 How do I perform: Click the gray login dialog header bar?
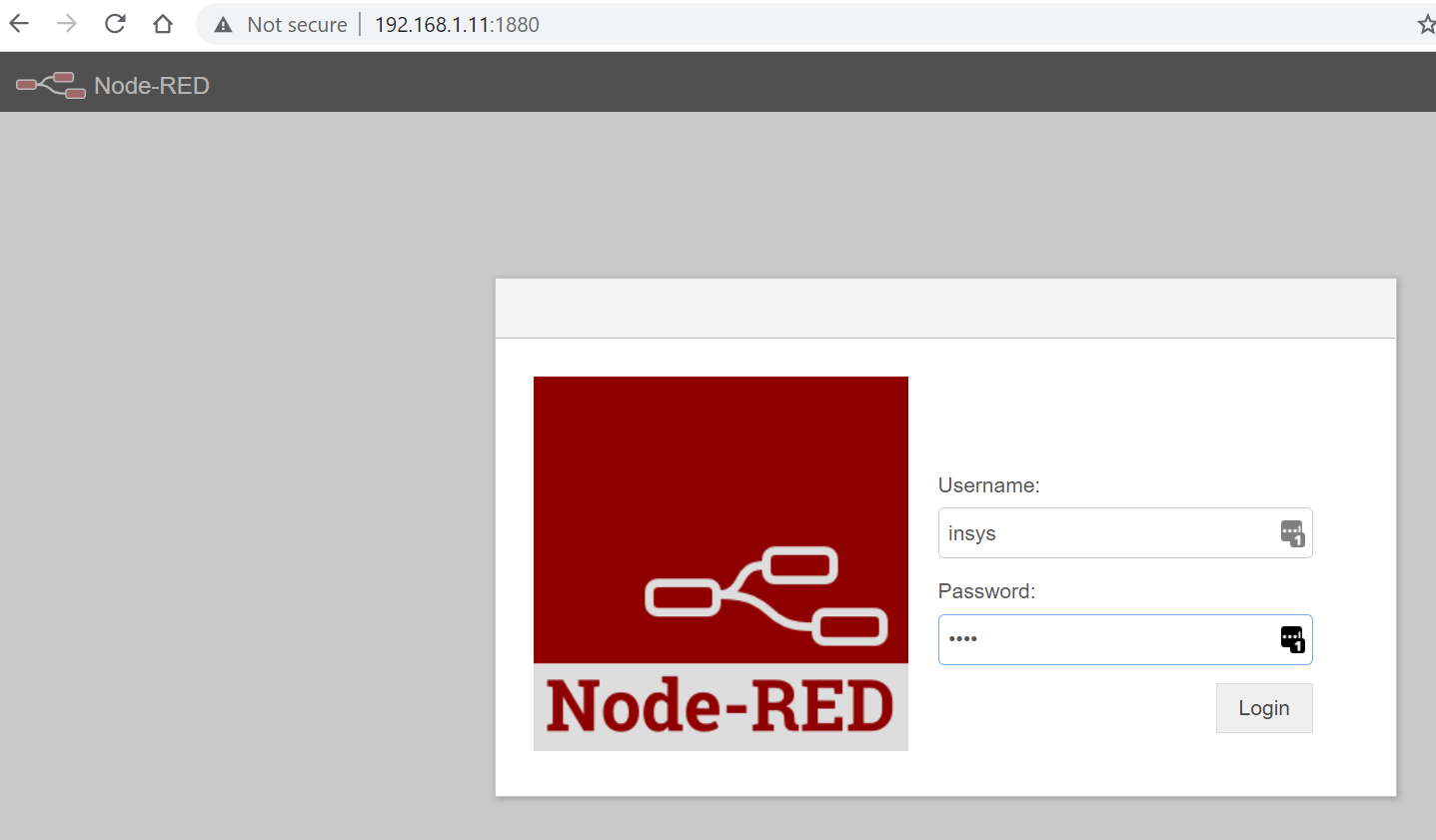pos(945,309)
